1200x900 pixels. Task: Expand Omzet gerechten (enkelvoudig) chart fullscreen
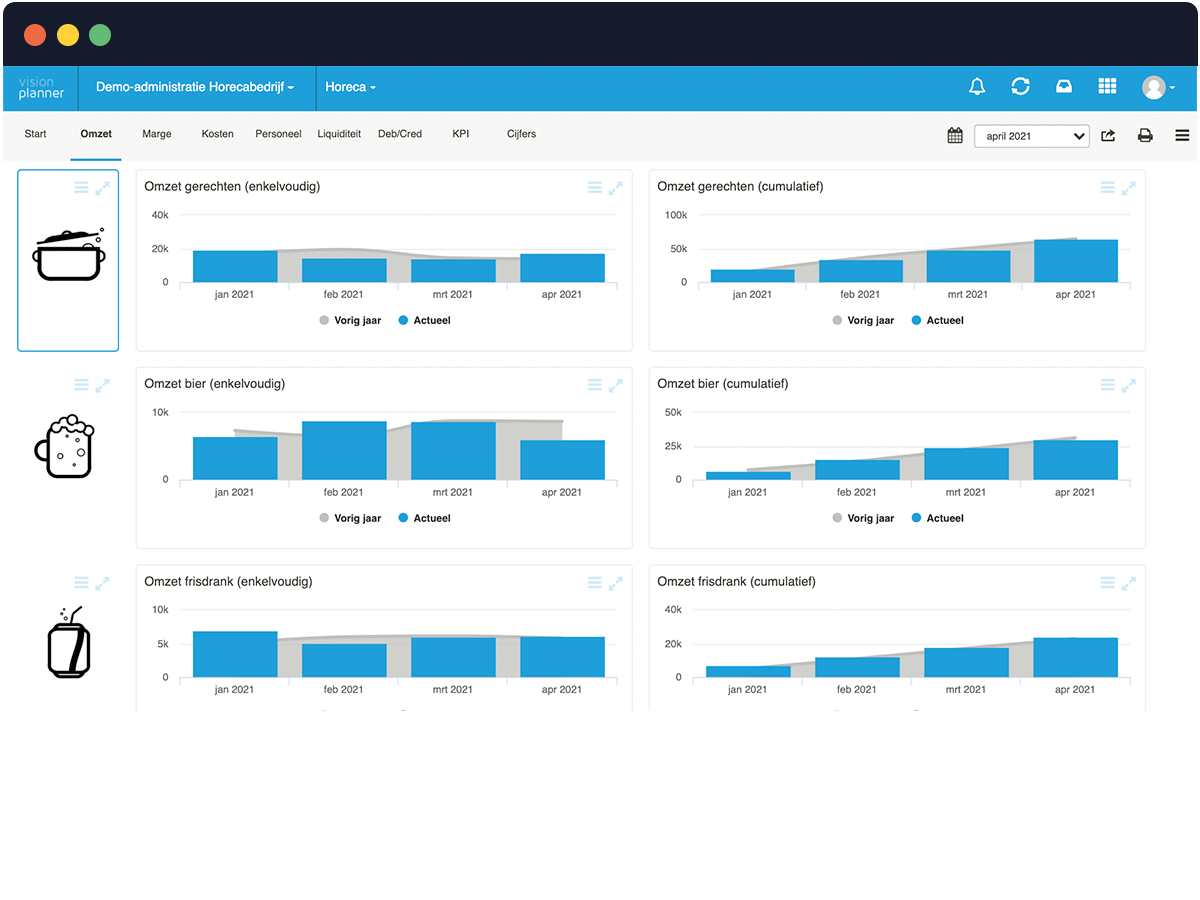[x=615, y=187]
